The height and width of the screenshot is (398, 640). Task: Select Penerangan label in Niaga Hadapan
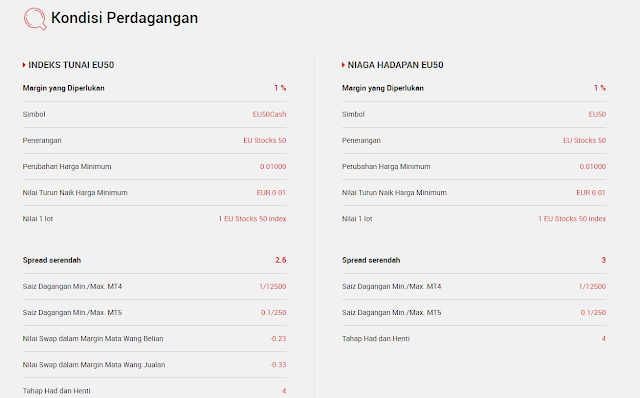pyautogui.click(x=361, y=140)
